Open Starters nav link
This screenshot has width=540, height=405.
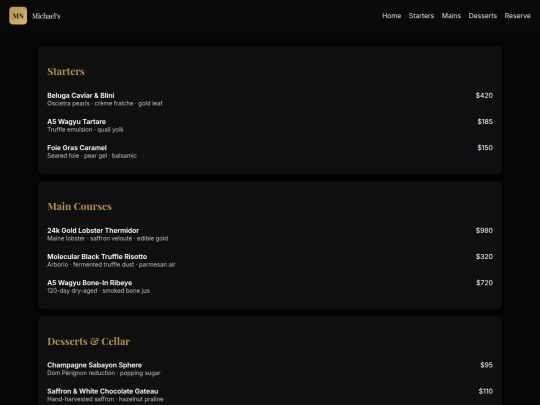click(x=421, y=16)
